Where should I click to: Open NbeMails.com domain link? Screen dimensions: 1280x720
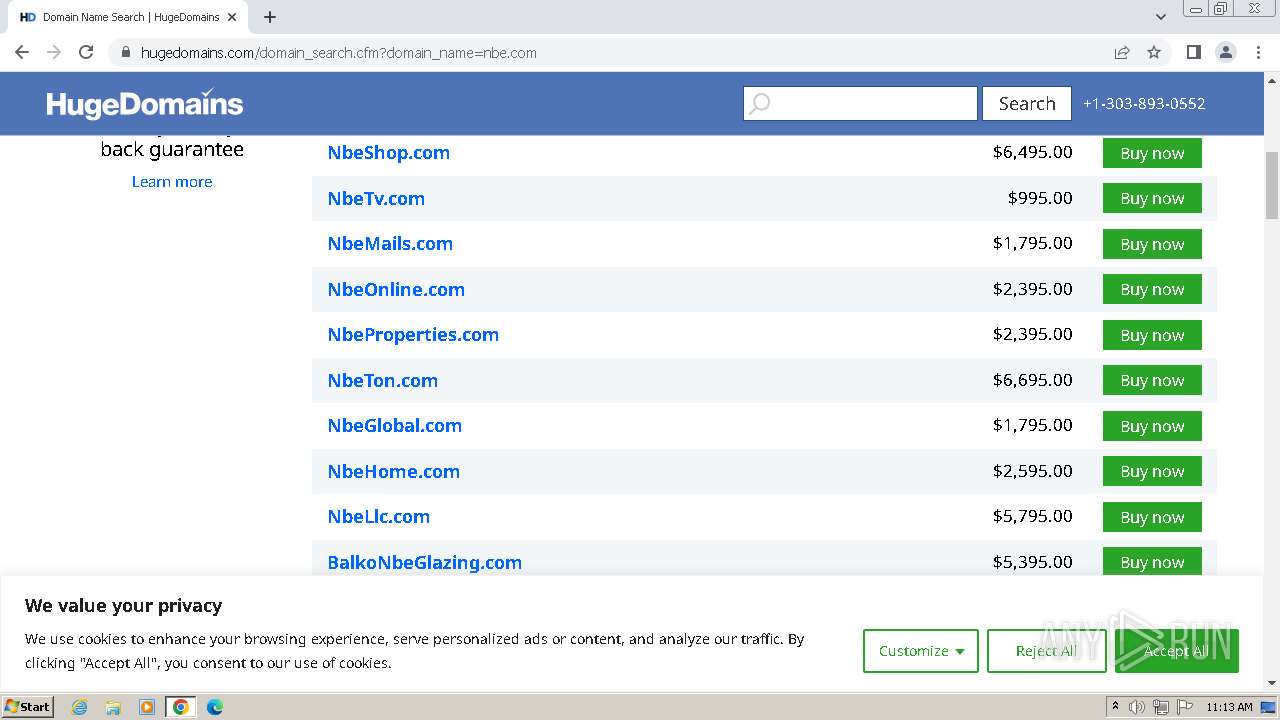(x=390, y=244)
